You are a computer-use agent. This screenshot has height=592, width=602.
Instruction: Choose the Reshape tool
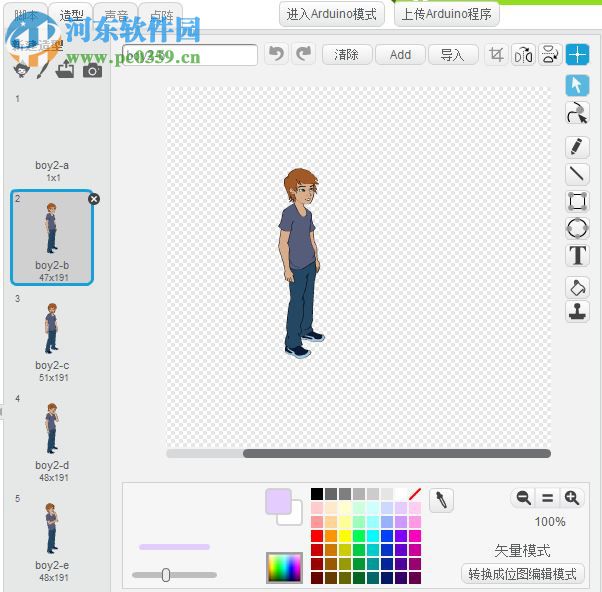[577, 113]
